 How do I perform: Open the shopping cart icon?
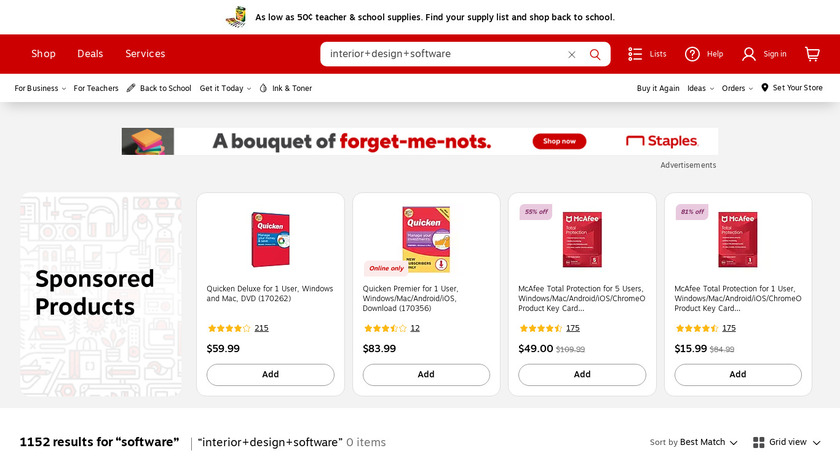coord(812,54)
